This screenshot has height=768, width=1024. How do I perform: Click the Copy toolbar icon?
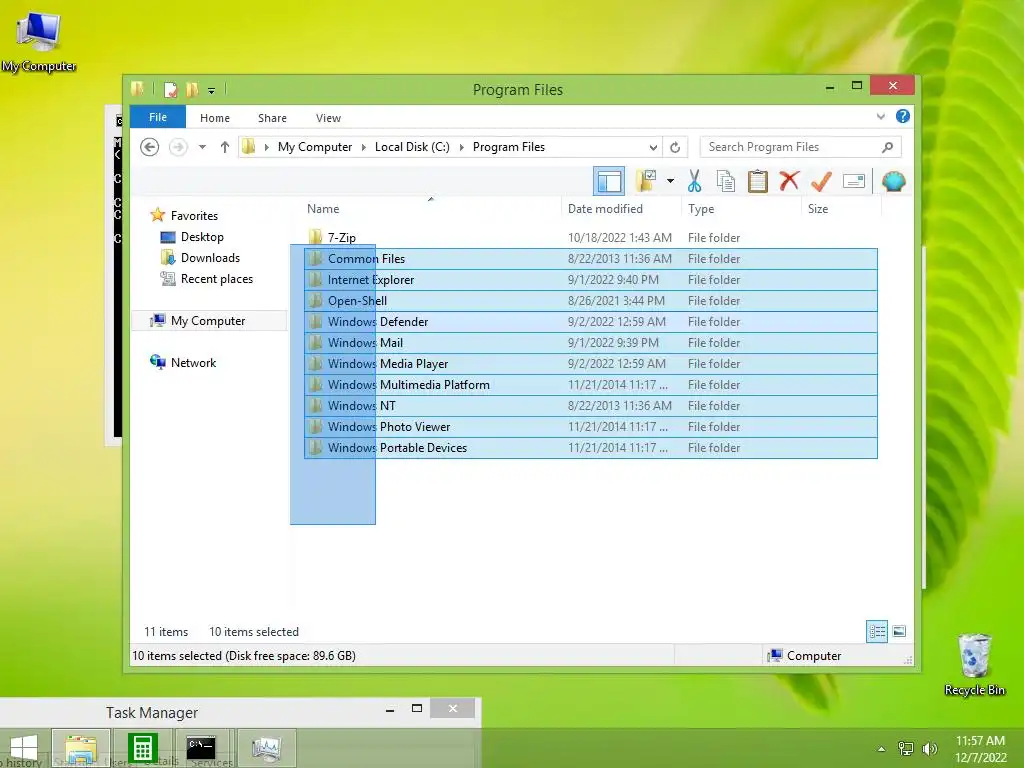click(726, 181)
